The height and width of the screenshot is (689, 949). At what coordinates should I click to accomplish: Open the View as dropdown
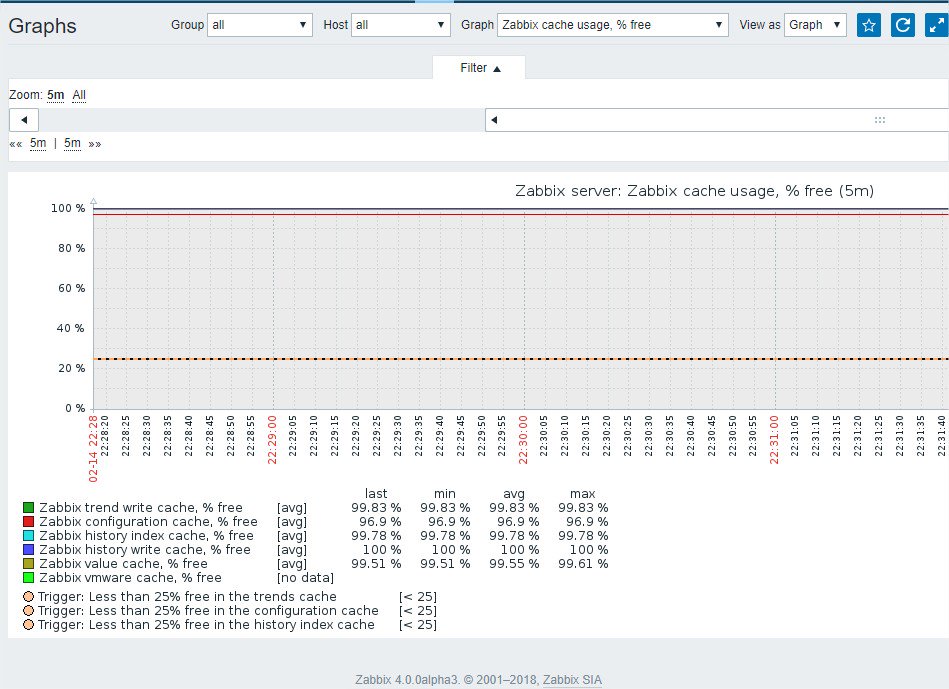click(815, 25)
